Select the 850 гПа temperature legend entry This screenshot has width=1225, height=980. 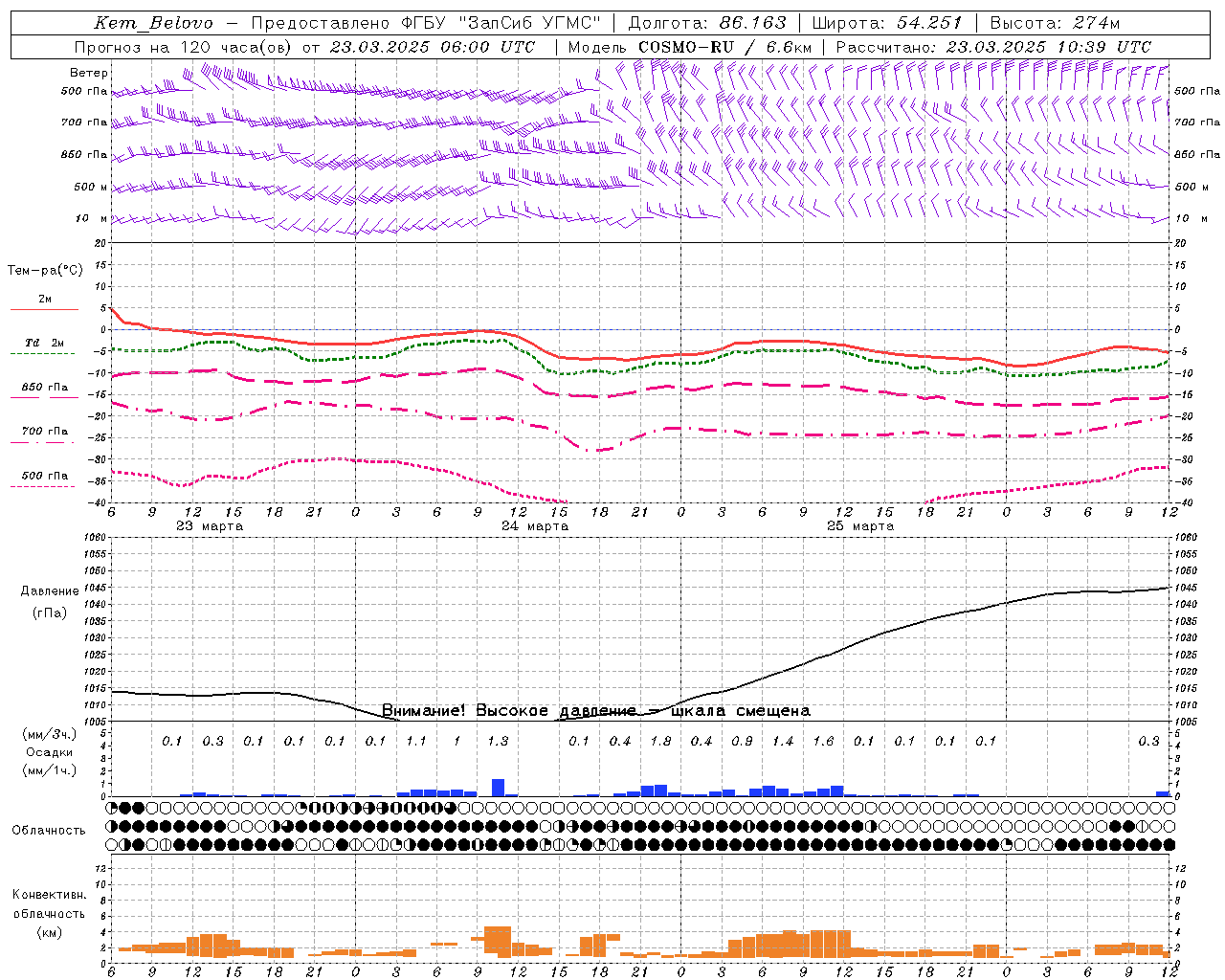[x=45, y=388]
